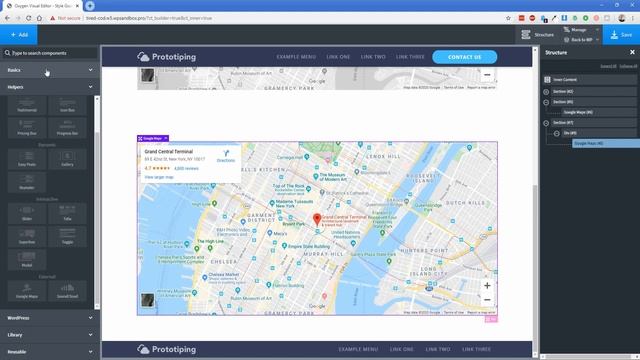
Task: Add the Google Maps component from Helpers
Action: coord(27,291)
